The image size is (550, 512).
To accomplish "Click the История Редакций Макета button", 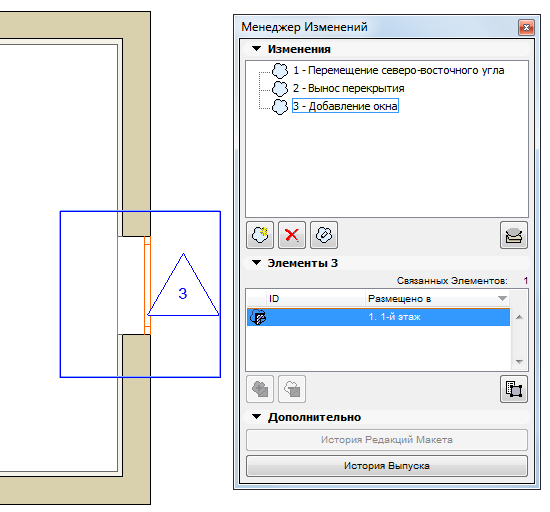I will [387, 440].
